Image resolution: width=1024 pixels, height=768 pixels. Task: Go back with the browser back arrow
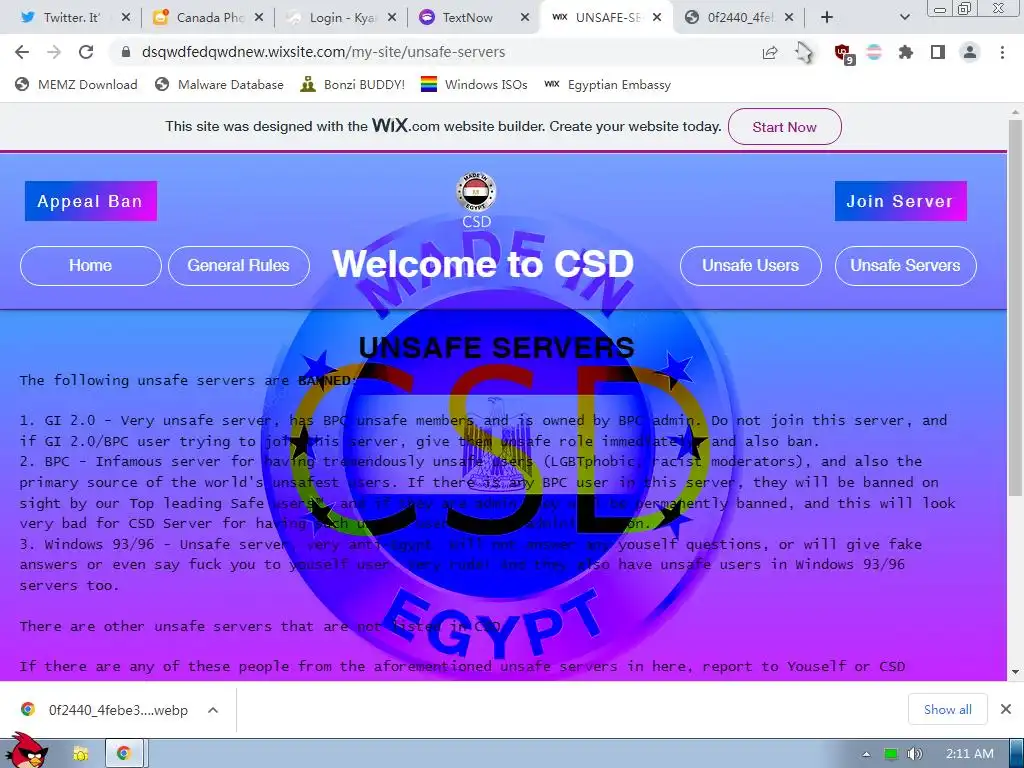(22, 52)
